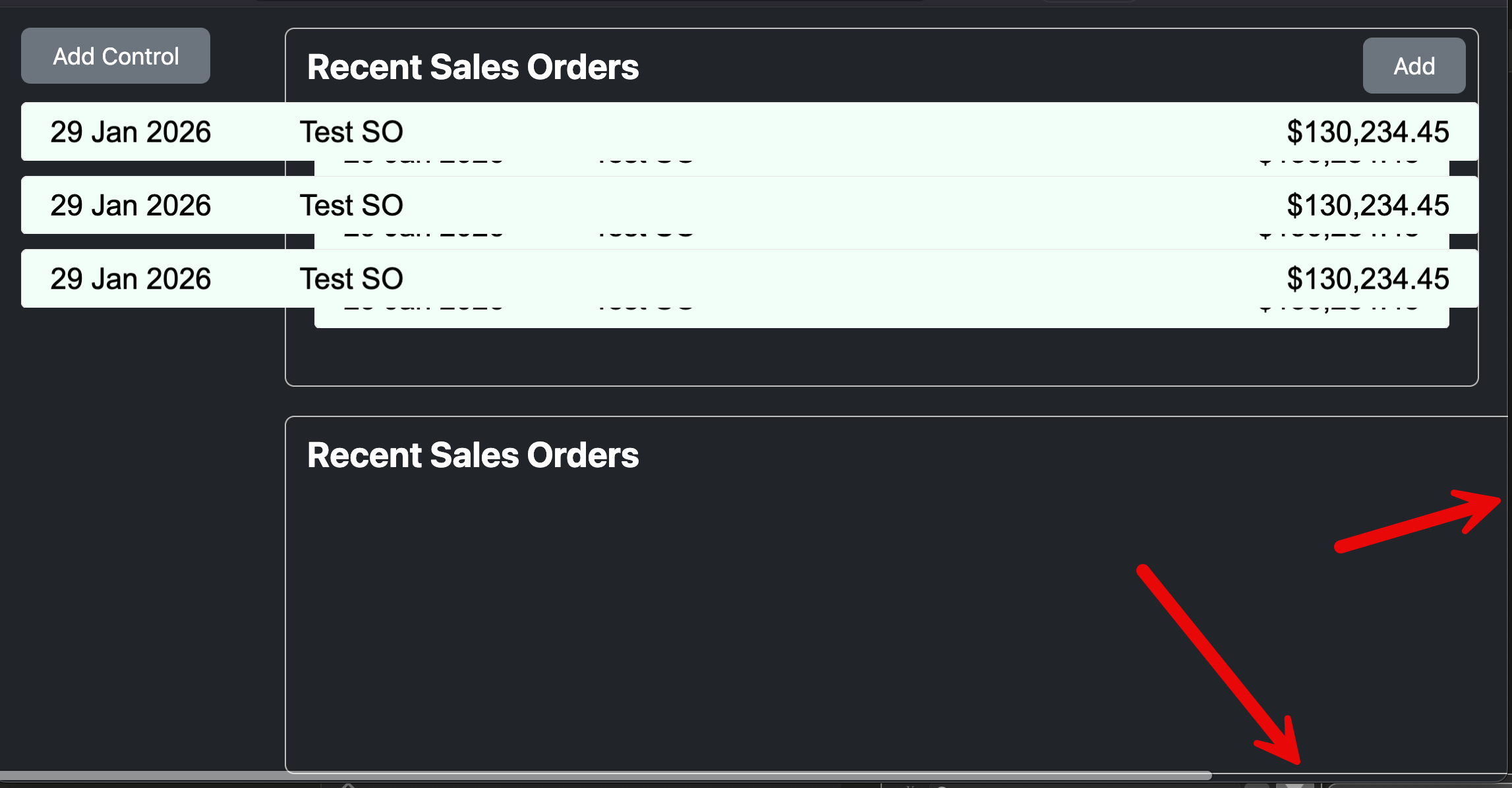Select the second Test SO order row name
This screenshot has width=1512, height=788.
(x=351, y=206)
